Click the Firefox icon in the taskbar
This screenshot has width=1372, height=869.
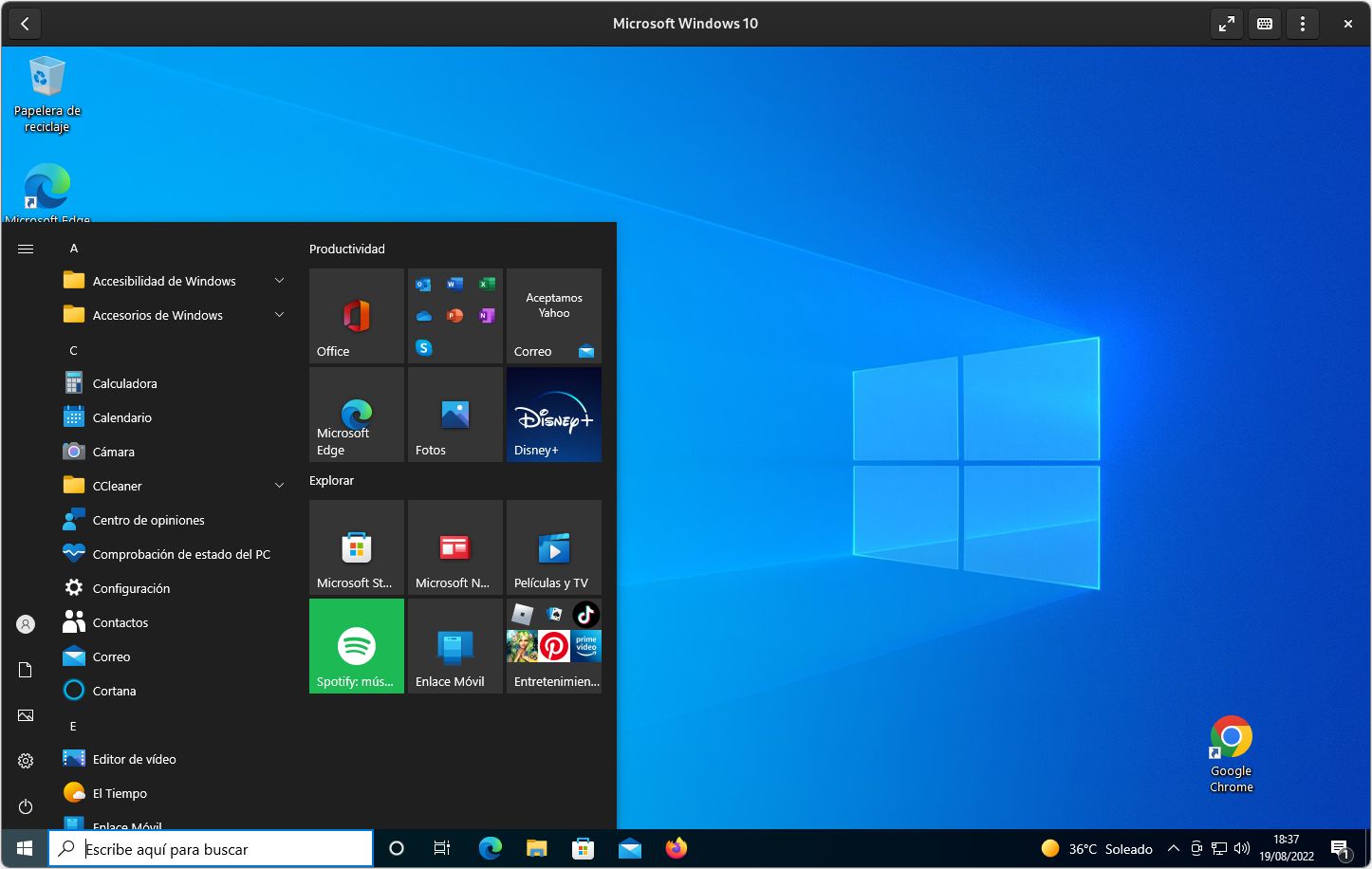[x=677, y=848]
